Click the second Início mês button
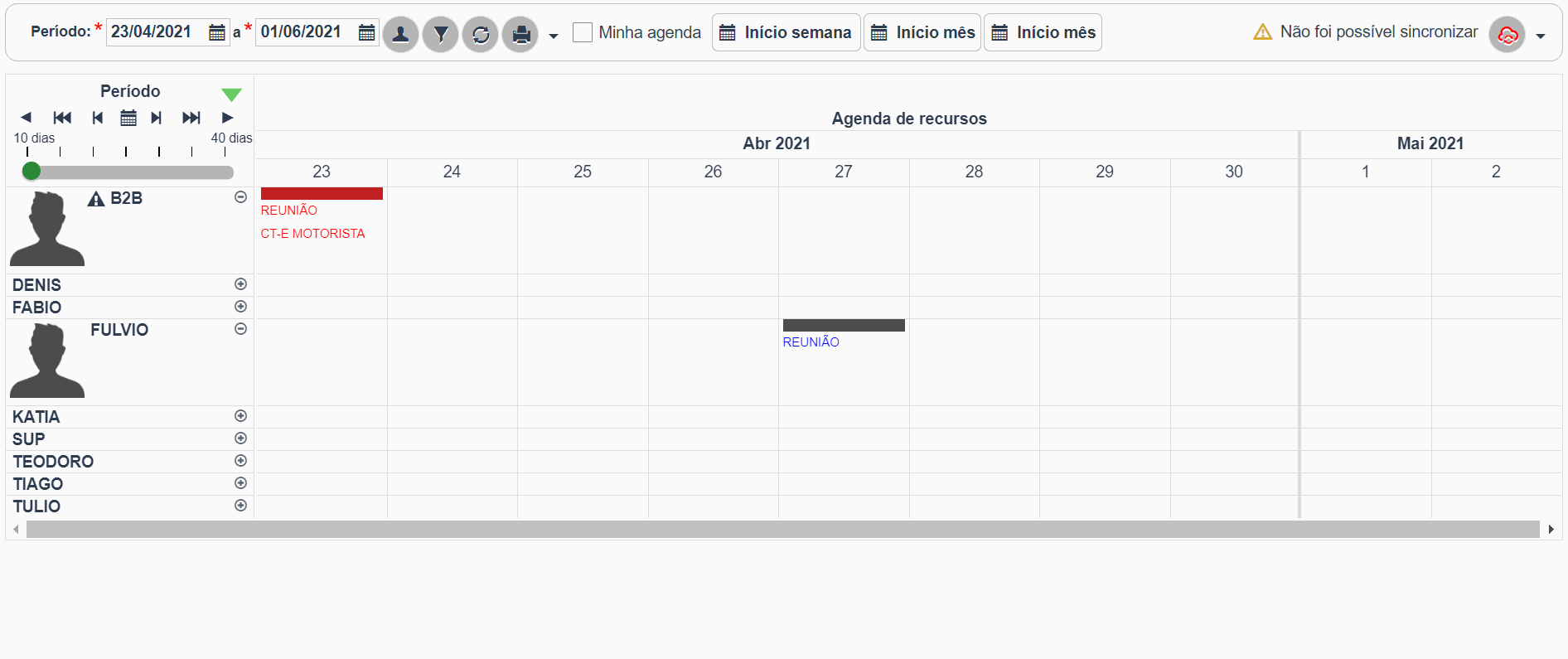 pyautogui.click(x=1043, y=32)
